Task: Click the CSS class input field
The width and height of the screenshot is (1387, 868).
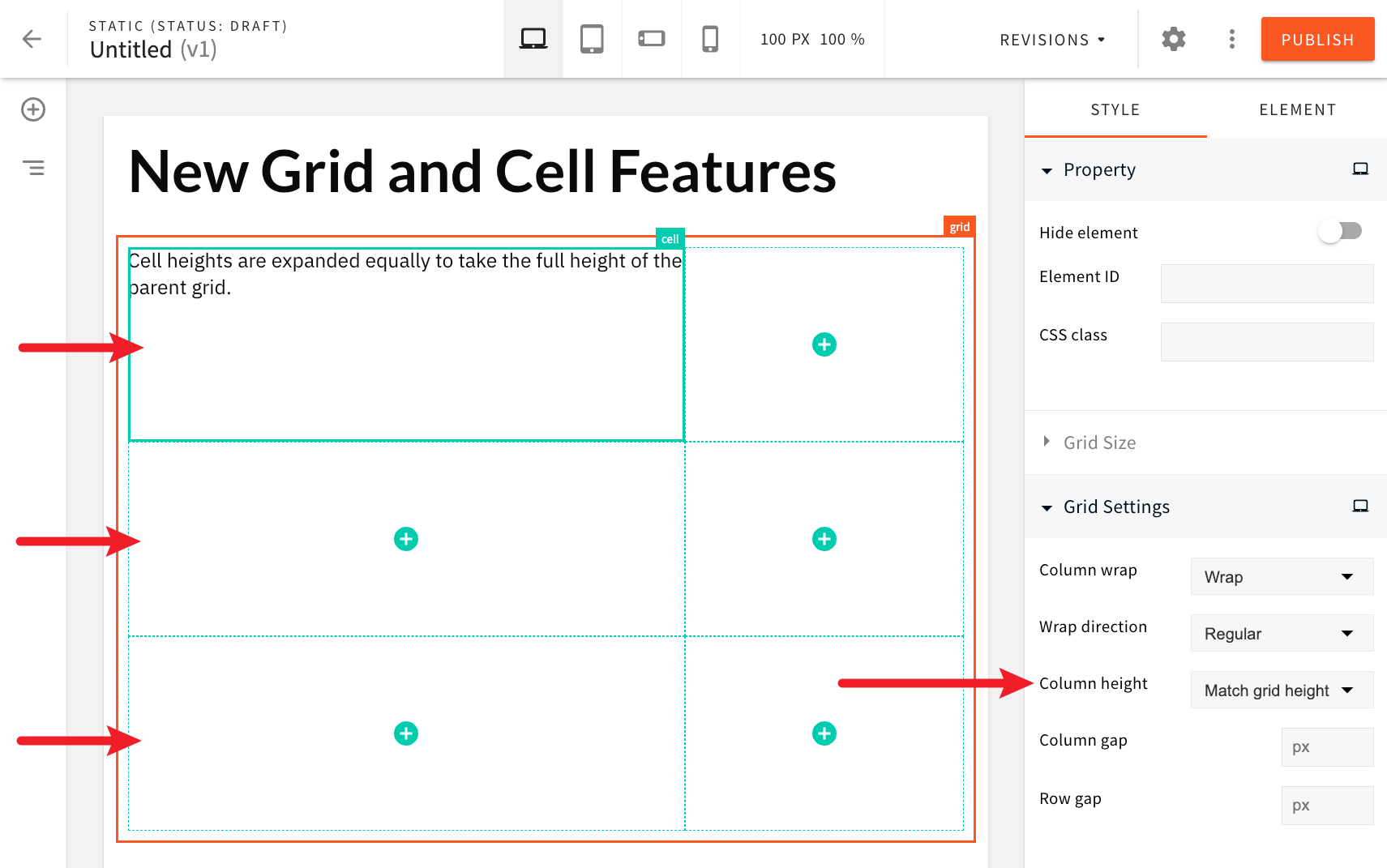Action: pyautogui.click(x=1266, y=341)
